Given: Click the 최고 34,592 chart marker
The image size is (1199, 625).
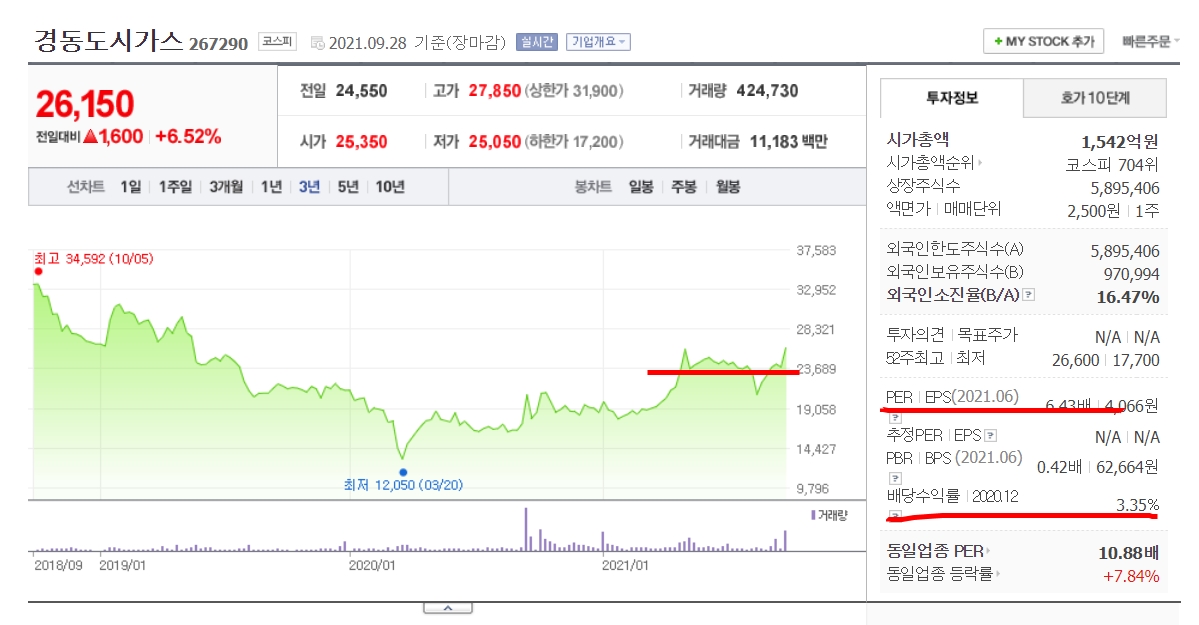Looking at the screenshot, I should pyautogui.click(x=38, y=271).
